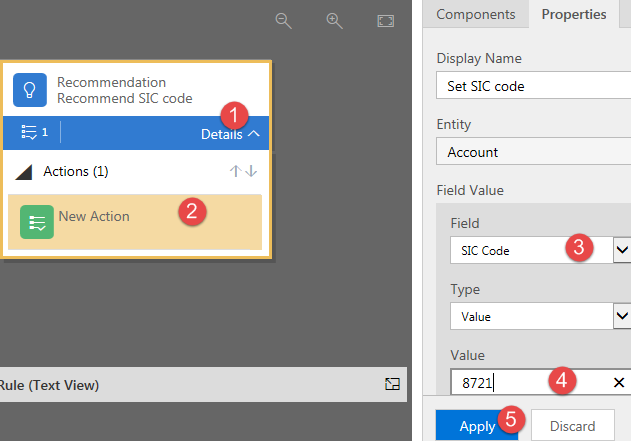Open the Field dropdown showing SIC Code
The image size is (631, 441).
[621, 250]
